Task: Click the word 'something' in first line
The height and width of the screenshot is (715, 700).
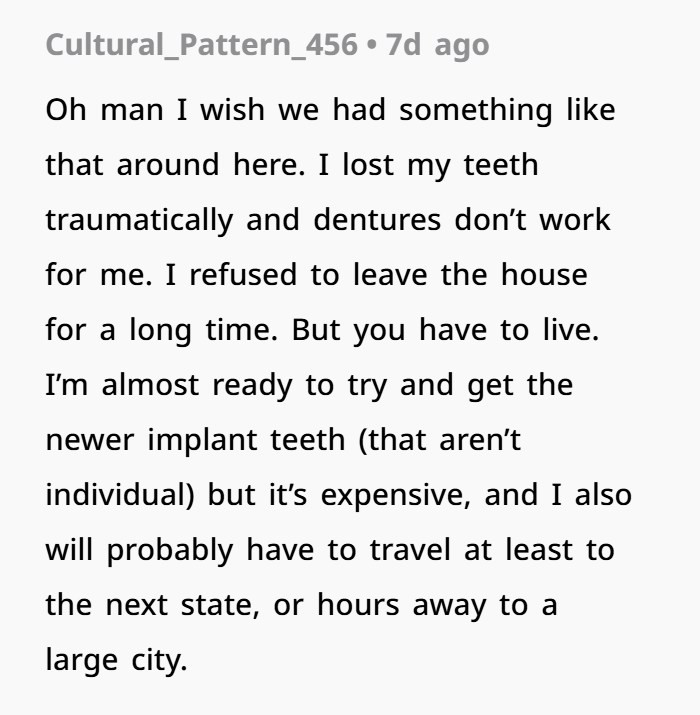Action: click(x=476, y=111)
